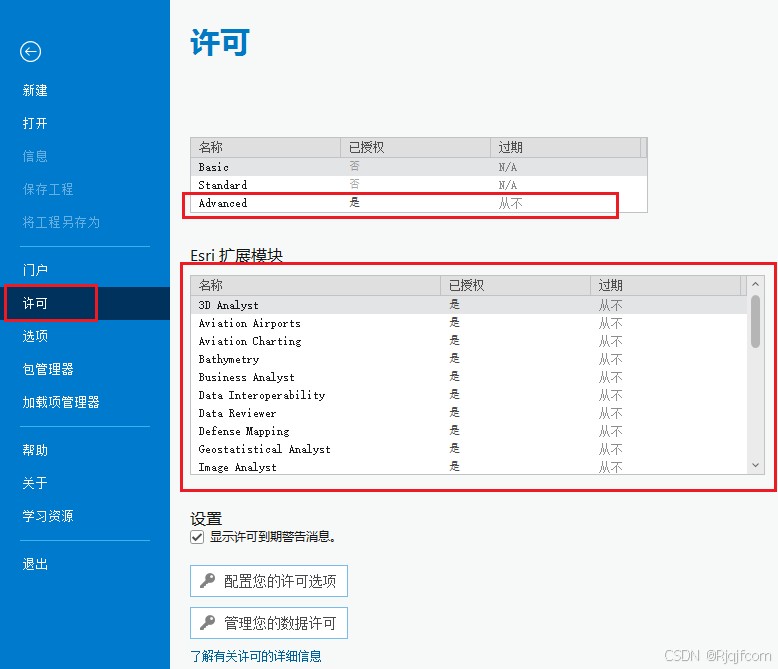Click the 过期 header in extensions table

[x=665, y=285]
